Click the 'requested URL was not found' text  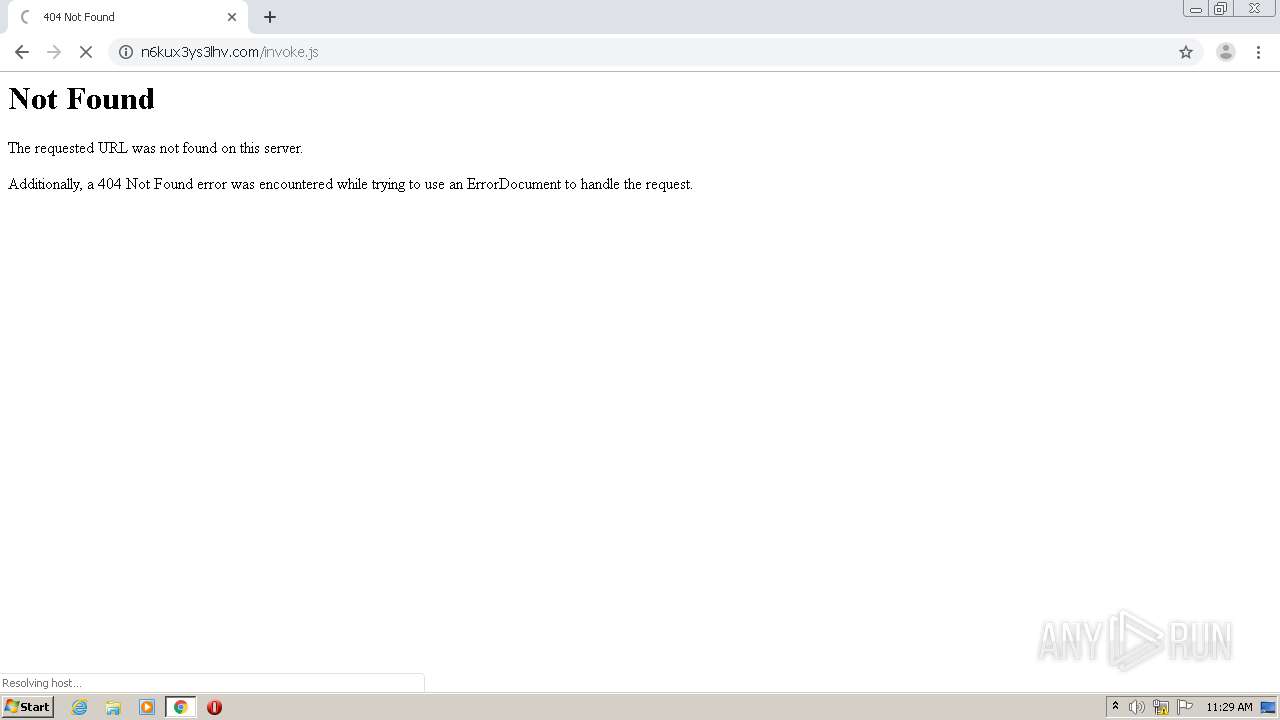coord(156,148)
